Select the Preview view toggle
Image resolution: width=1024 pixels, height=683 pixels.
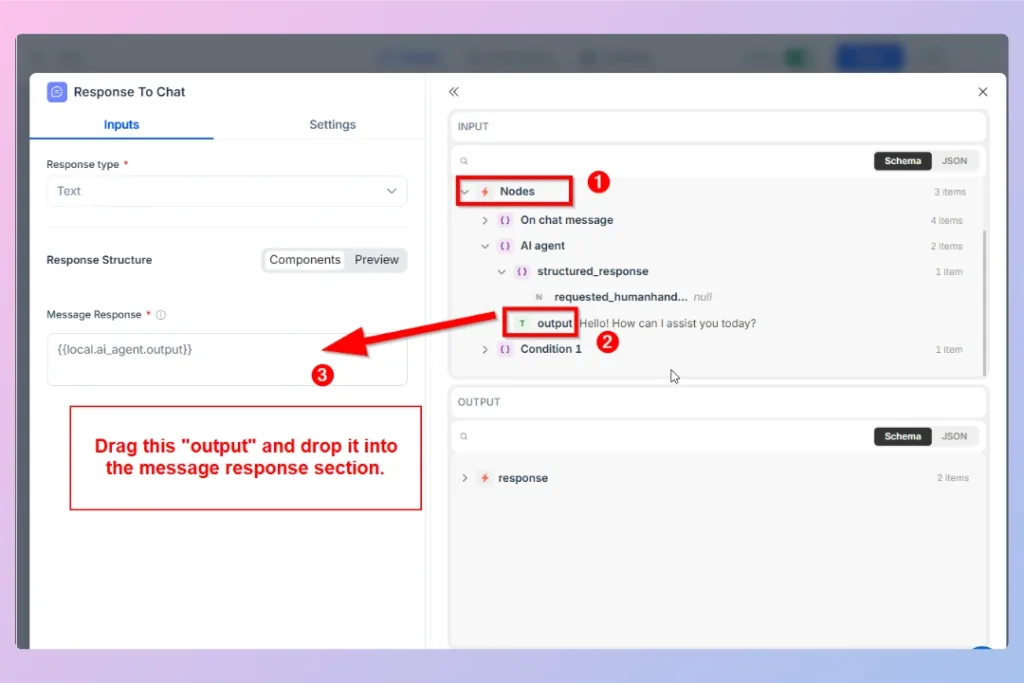376,260
